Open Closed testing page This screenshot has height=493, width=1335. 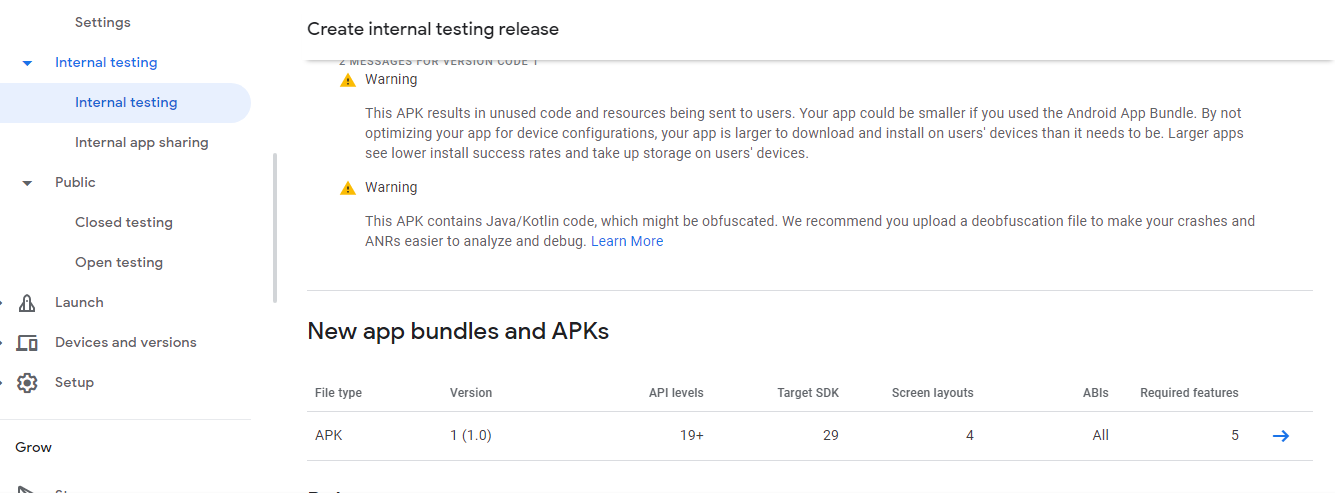pos(124,222)
